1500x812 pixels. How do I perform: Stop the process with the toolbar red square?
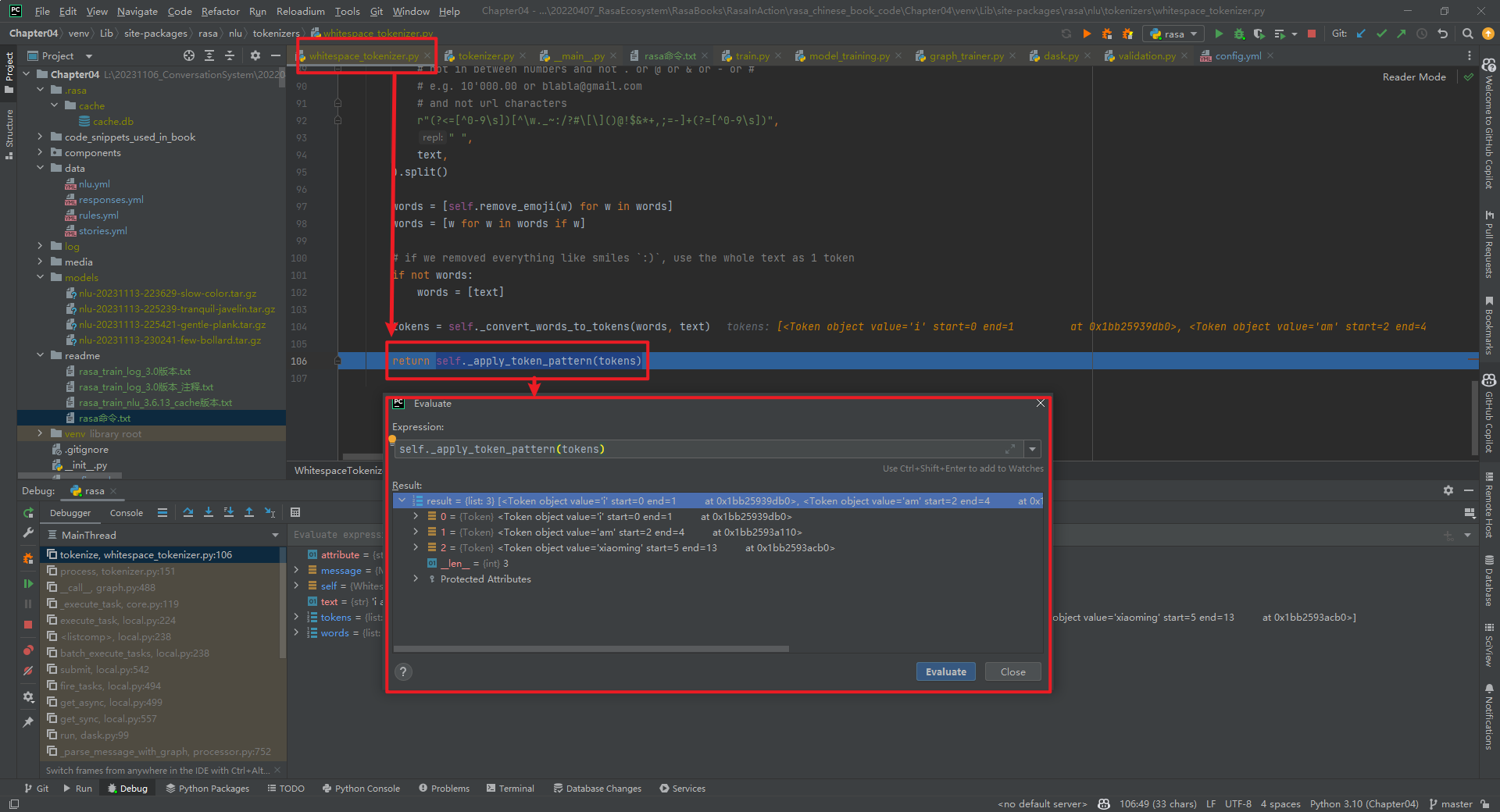1312,34
